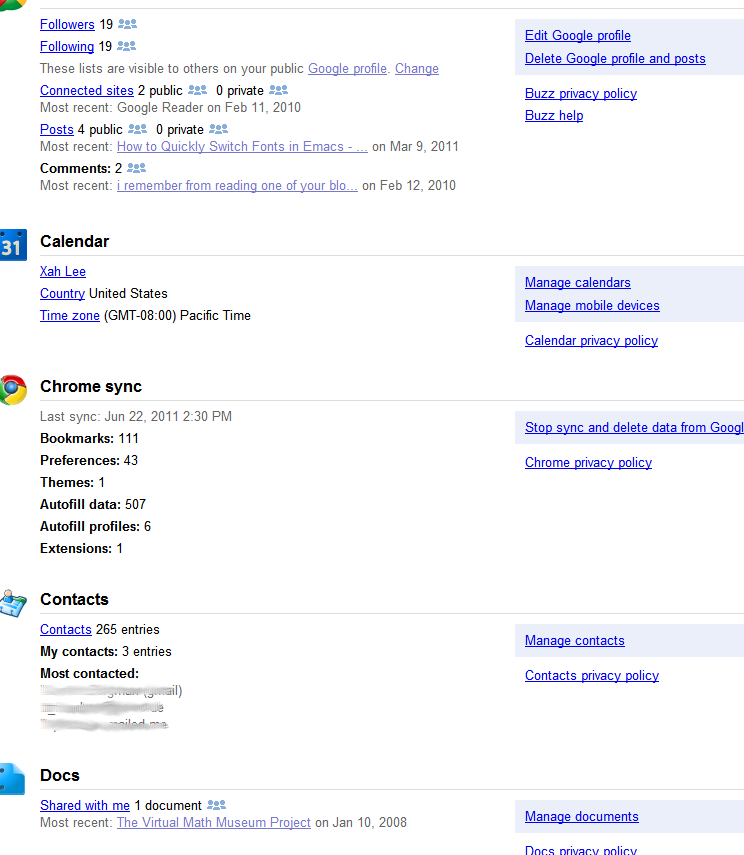Click Change link for list visibility
Screen dimensions: 744x855
tap(417, 69)
